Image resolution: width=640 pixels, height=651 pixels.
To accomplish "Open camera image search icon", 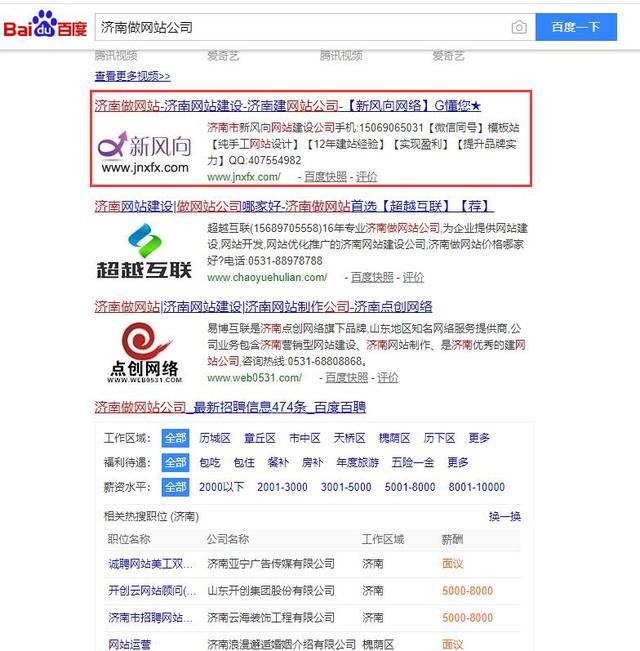I will click(x=519, y=27).
